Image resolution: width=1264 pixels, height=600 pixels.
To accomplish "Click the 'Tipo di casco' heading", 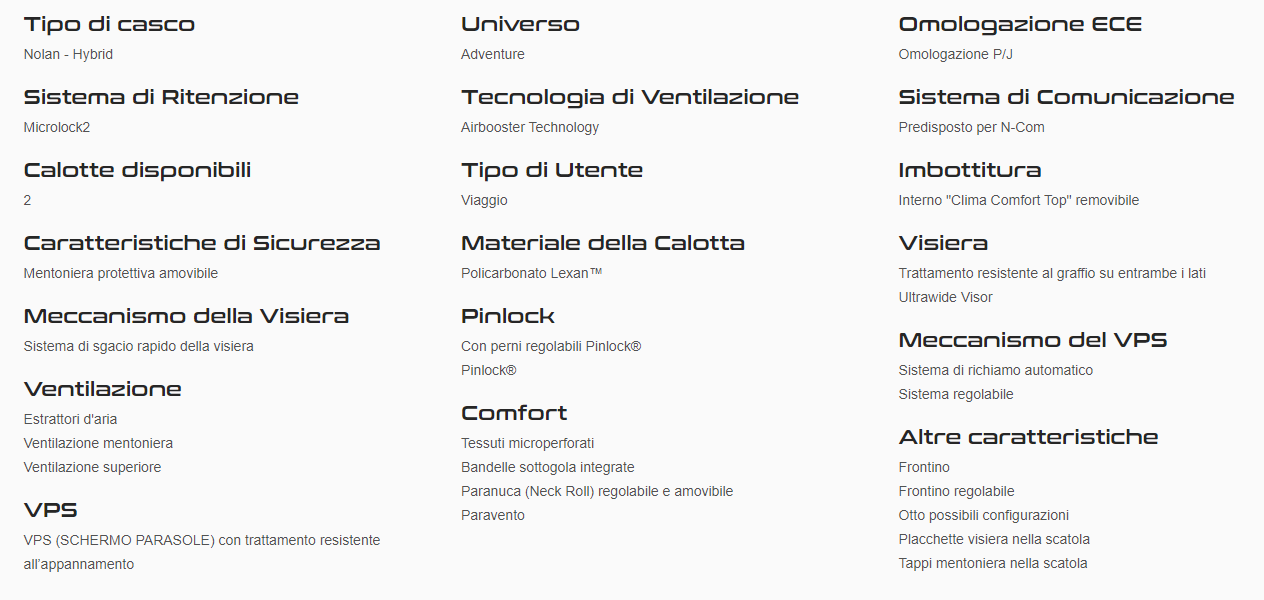I will 109,24.
